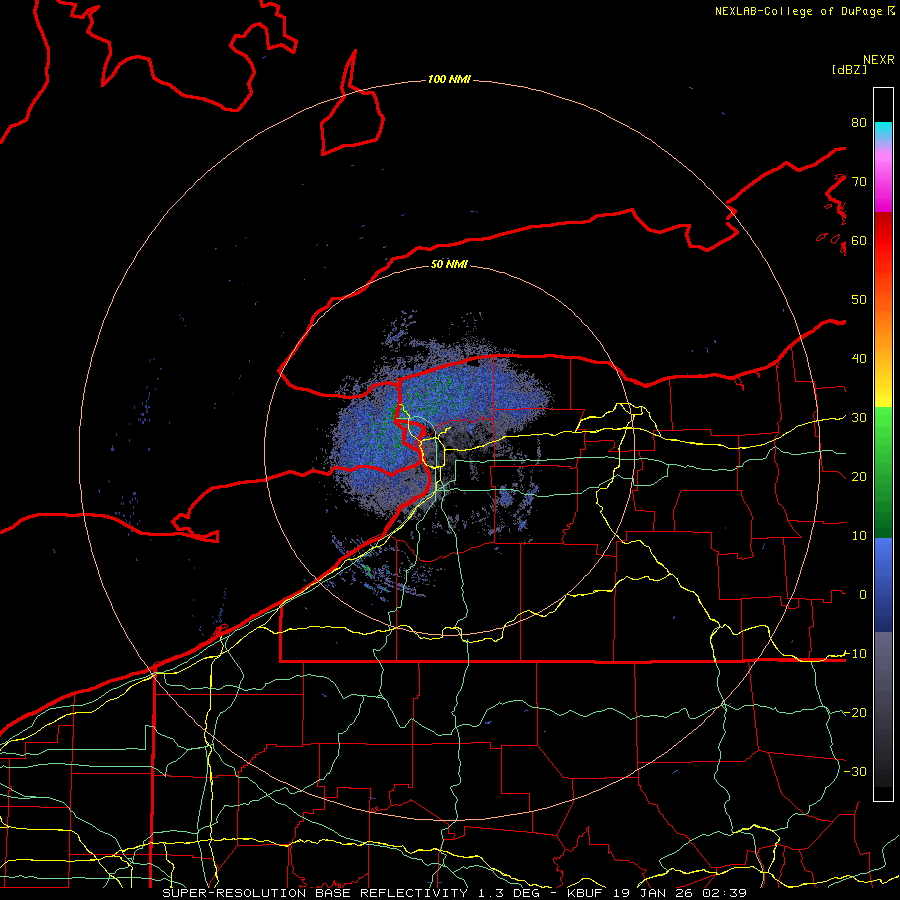Click the 60 value on the dBZ scale
Viewport: 900px width, 900px height.
(859, 240)
